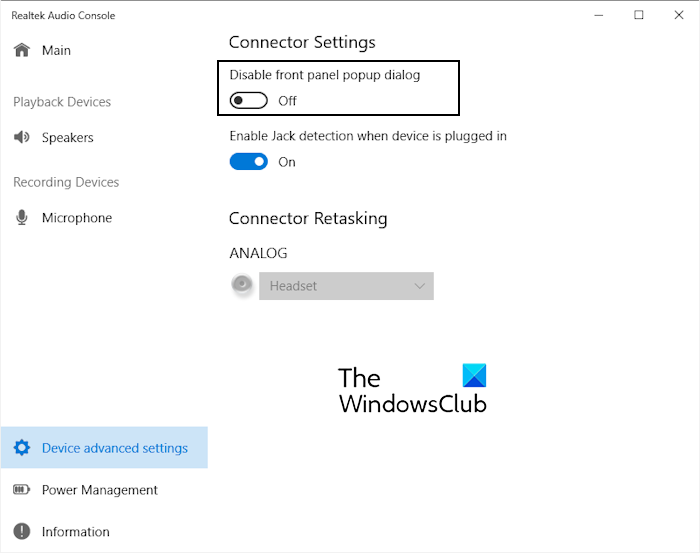Click The WindowsClub logo icon
The width and height of the screenshot is (700, 553).
475,376
